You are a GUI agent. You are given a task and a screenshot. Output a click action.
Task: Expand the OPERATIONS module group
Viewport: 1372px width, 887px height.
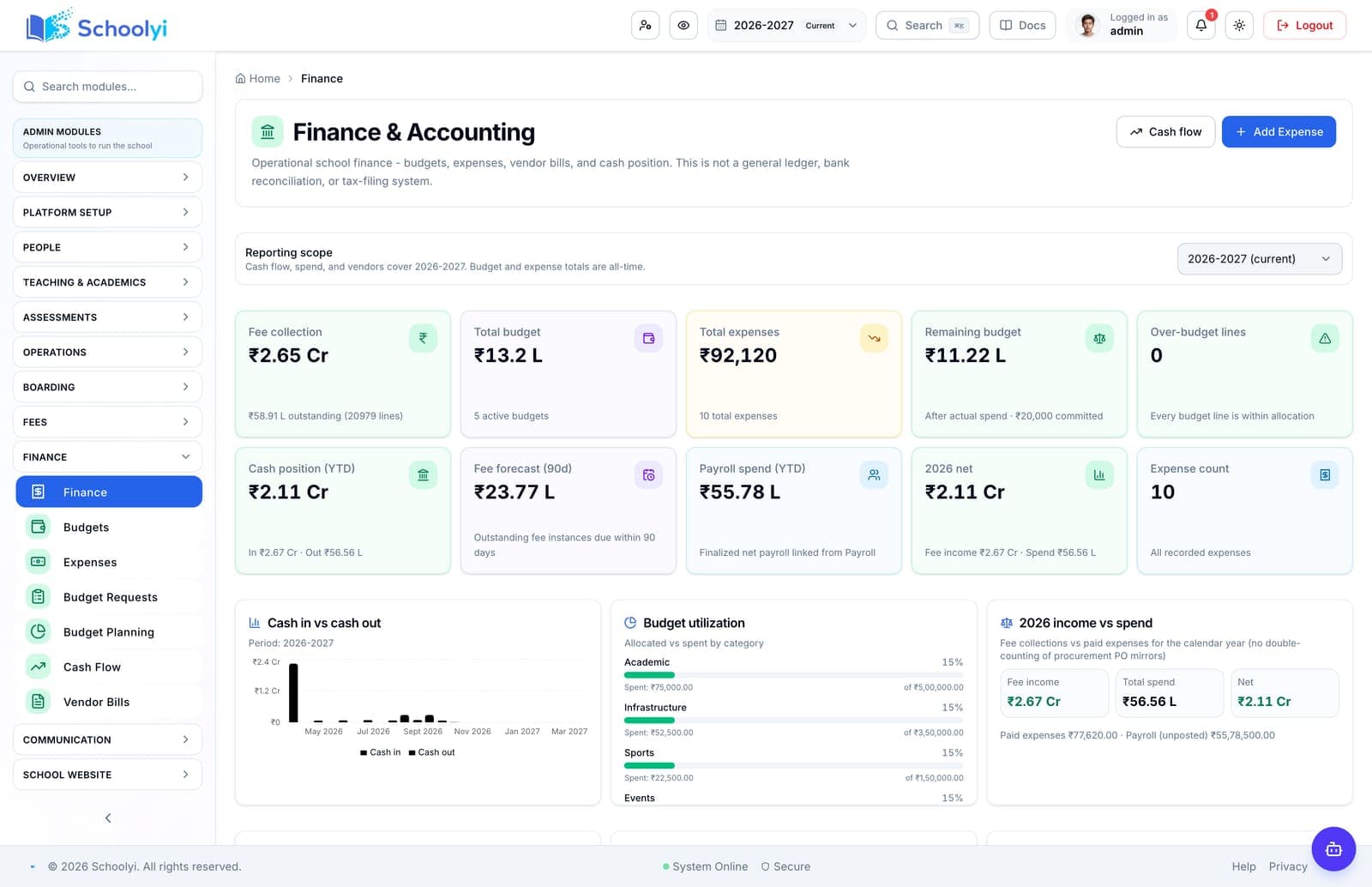[x=107, y=352]
